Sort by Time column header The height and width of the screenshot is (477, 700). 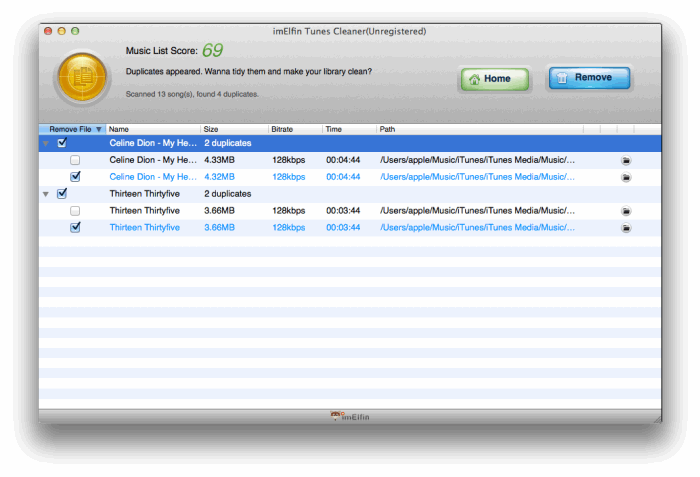(x=349, y=129)
